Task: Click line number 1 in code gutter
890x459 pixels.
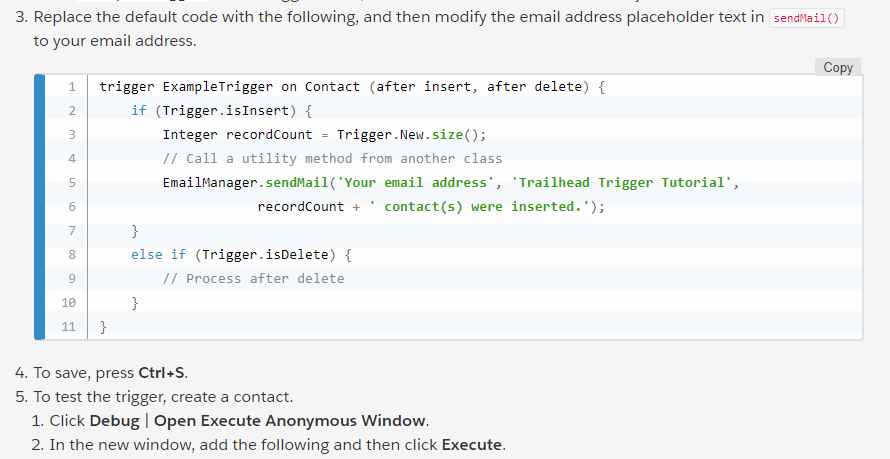Action: (72, 87)
